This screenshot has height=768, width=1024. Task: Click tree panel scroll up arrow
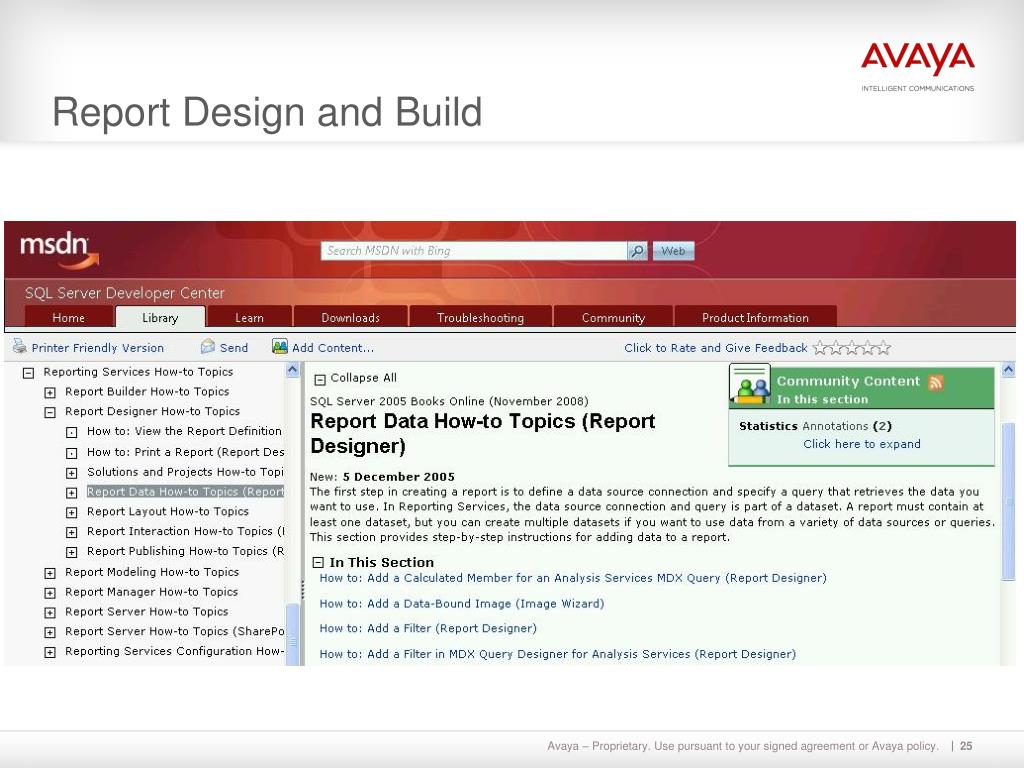point(293,370)
